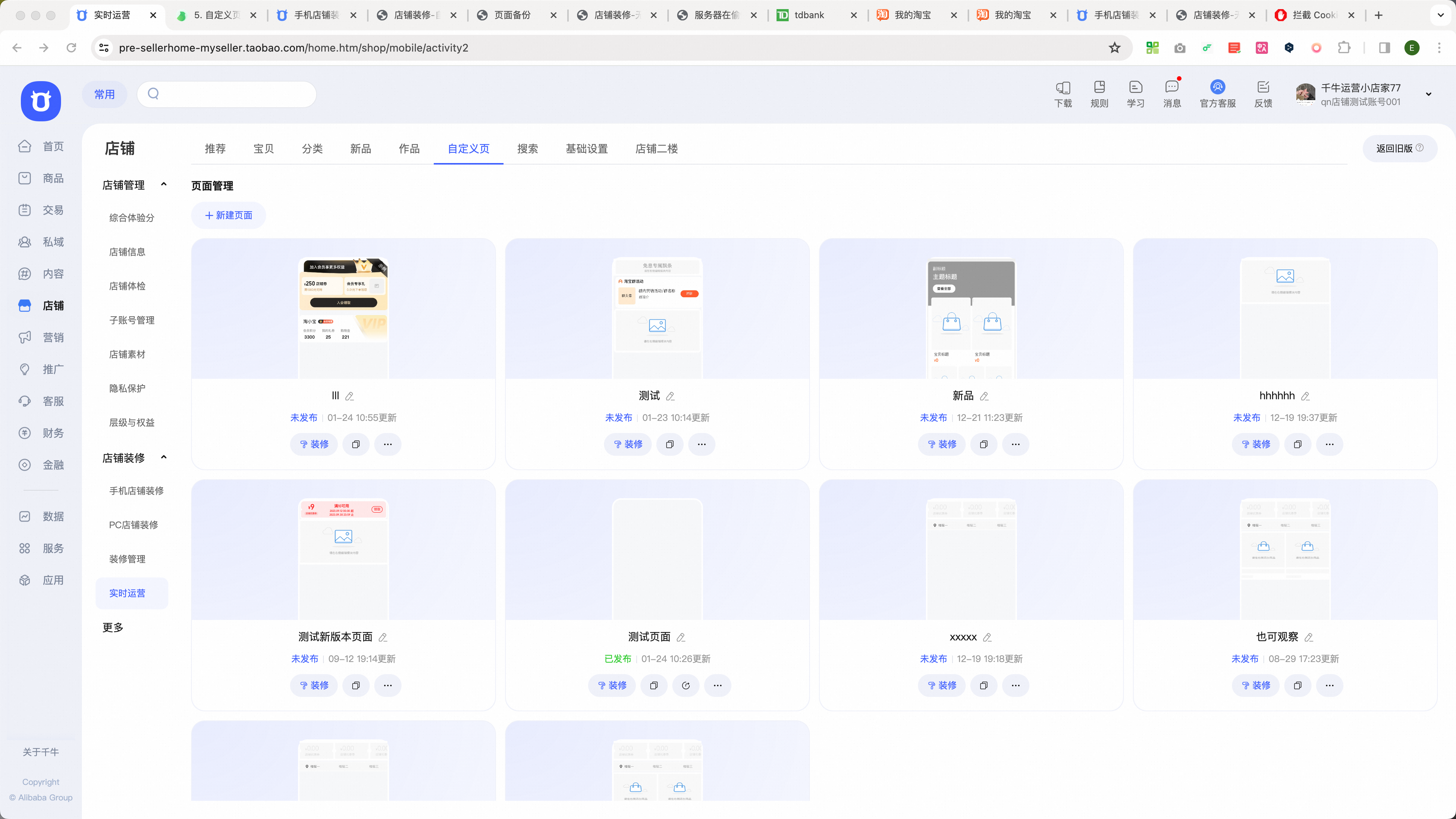
Task: Expand 更多 in store menu
Action: click(113, 628)
